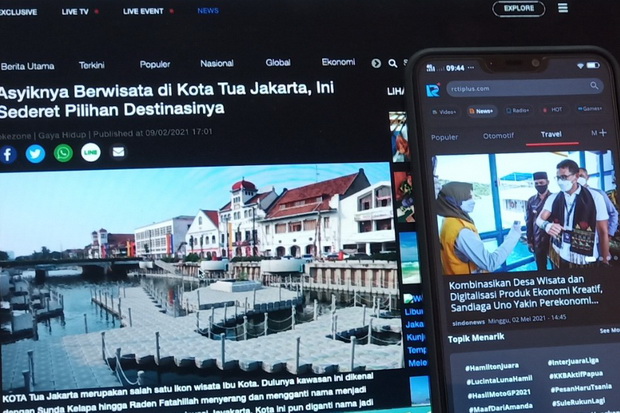Tap Radio+ chip on phone
Viewport: 620px width, 413px height.
517,110
